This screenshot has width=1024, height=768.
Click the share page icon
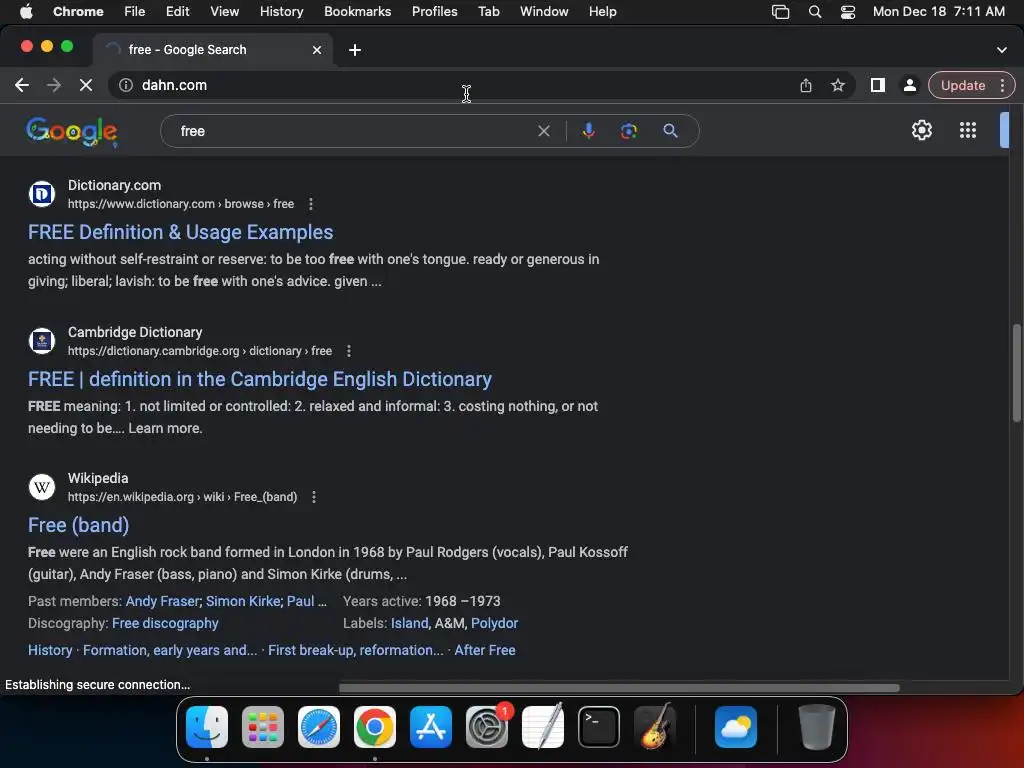point(806,85)
